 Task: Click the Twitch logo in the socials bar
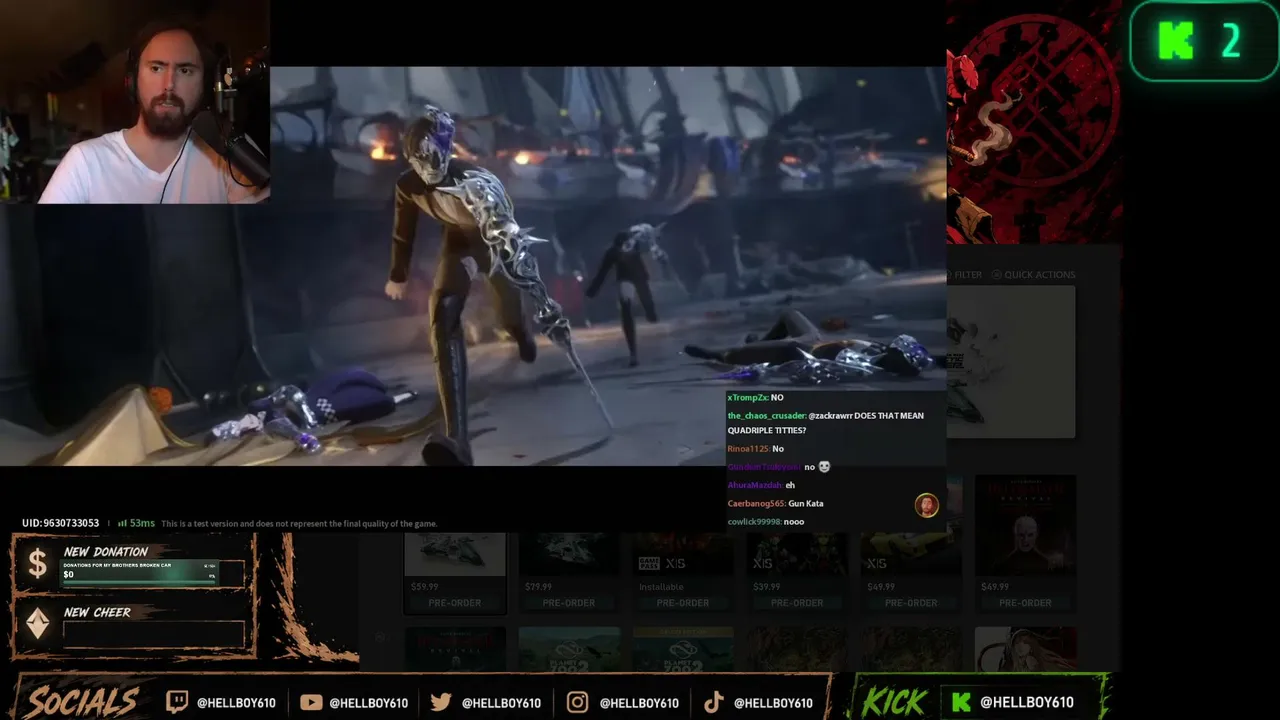tap(176, 702)
